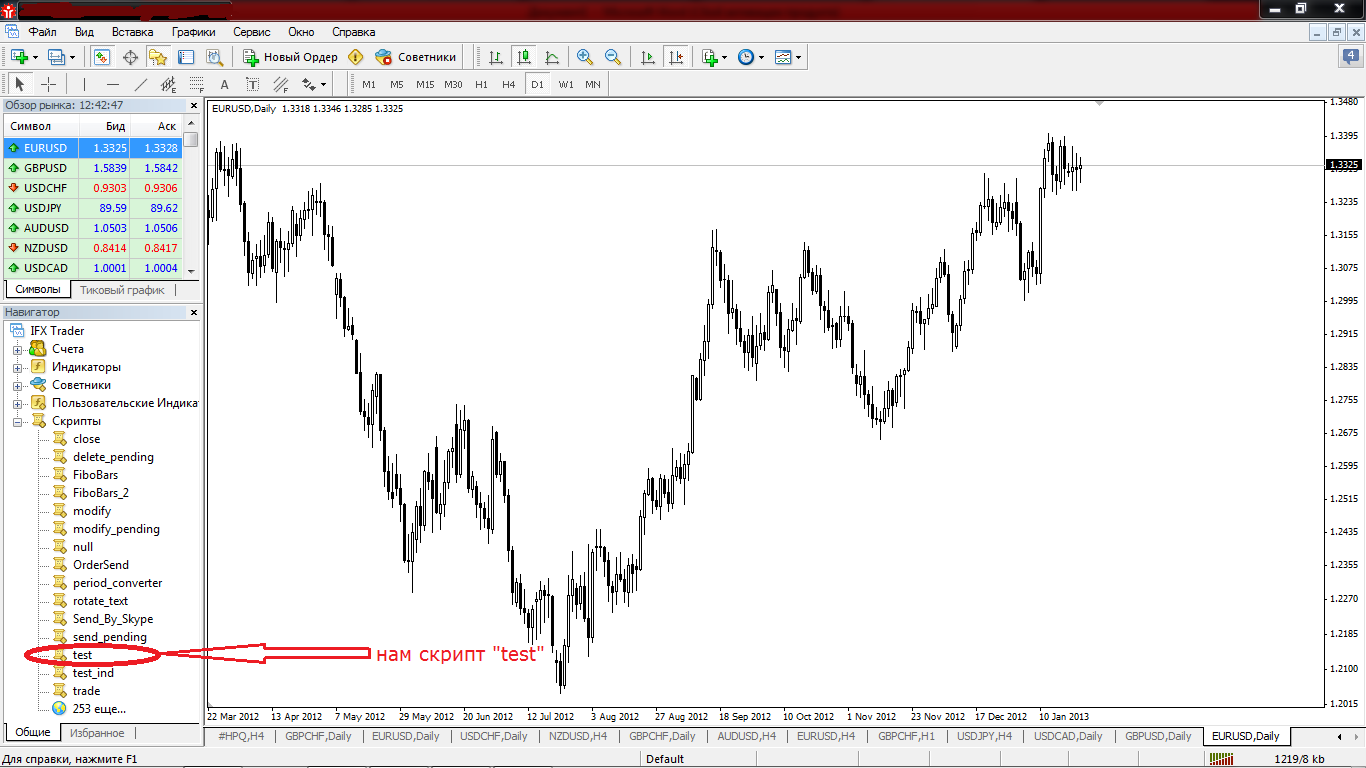Toggle chart auto scroll
The image size is (1366, 768).
(x=648, y=57)
